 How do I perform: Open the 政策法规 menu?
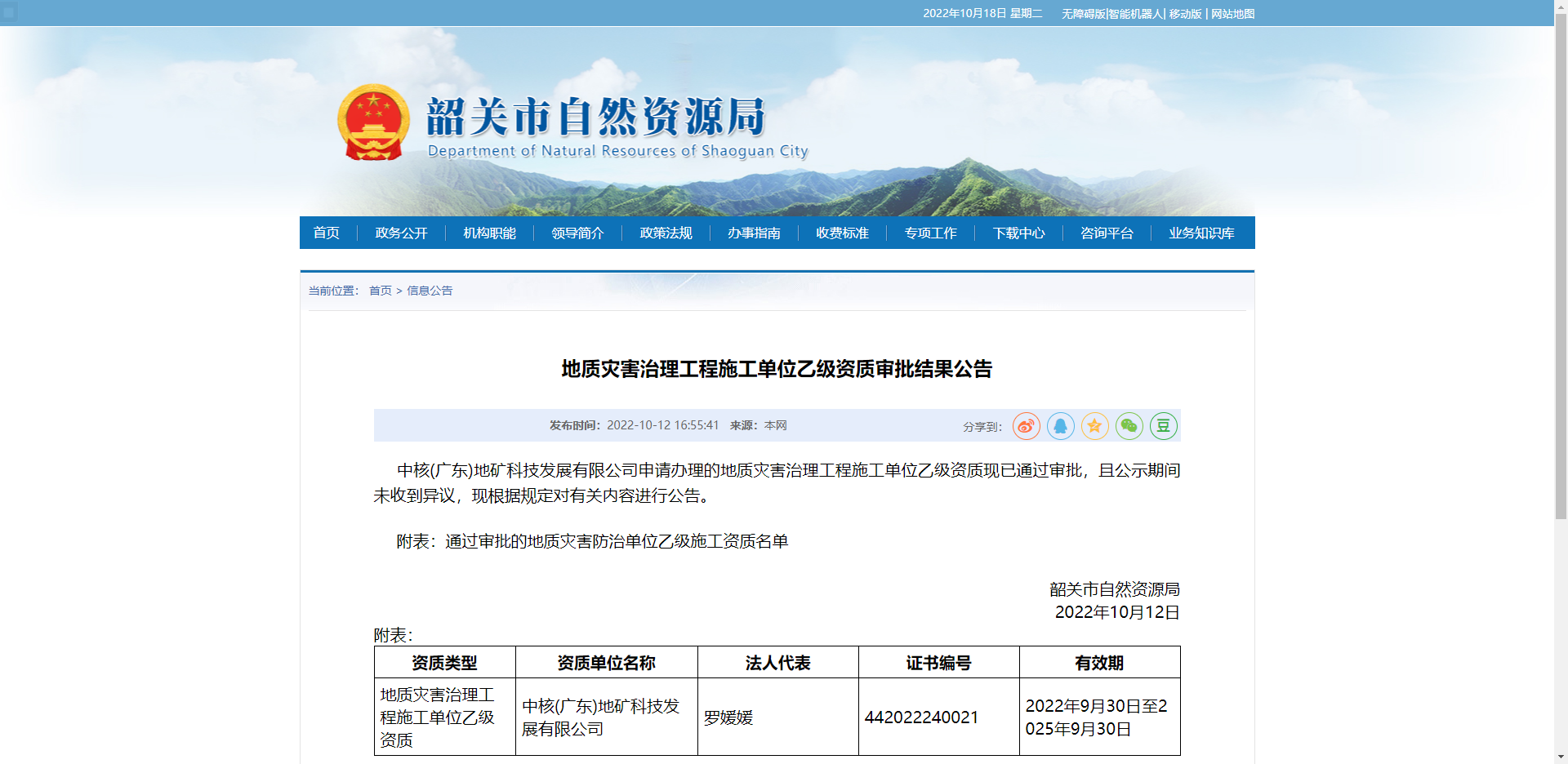[666, 233]
